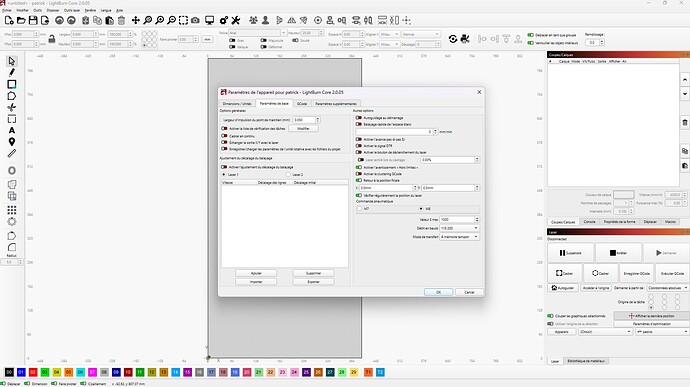Toggle 'Échanger la sortie X/Y avec le laser'
The width and height of the screenshot is (690, 387).
coord(224,143)
